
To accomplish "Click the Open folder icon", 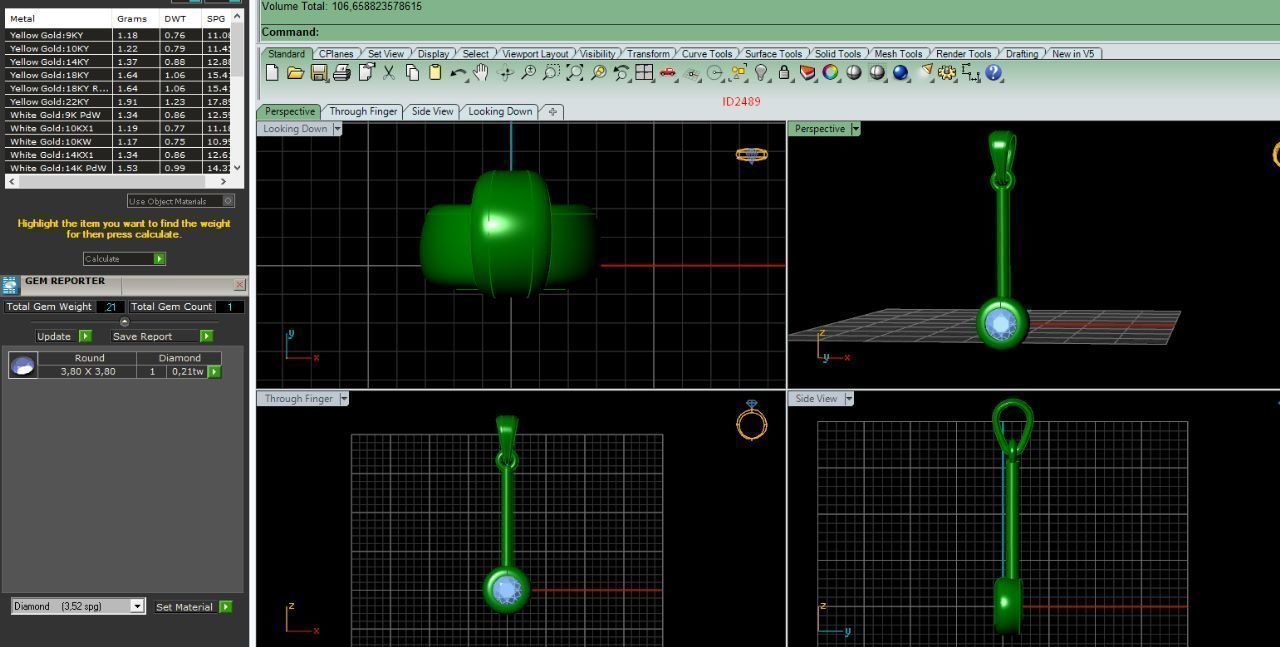I will (x=295, y=72).
